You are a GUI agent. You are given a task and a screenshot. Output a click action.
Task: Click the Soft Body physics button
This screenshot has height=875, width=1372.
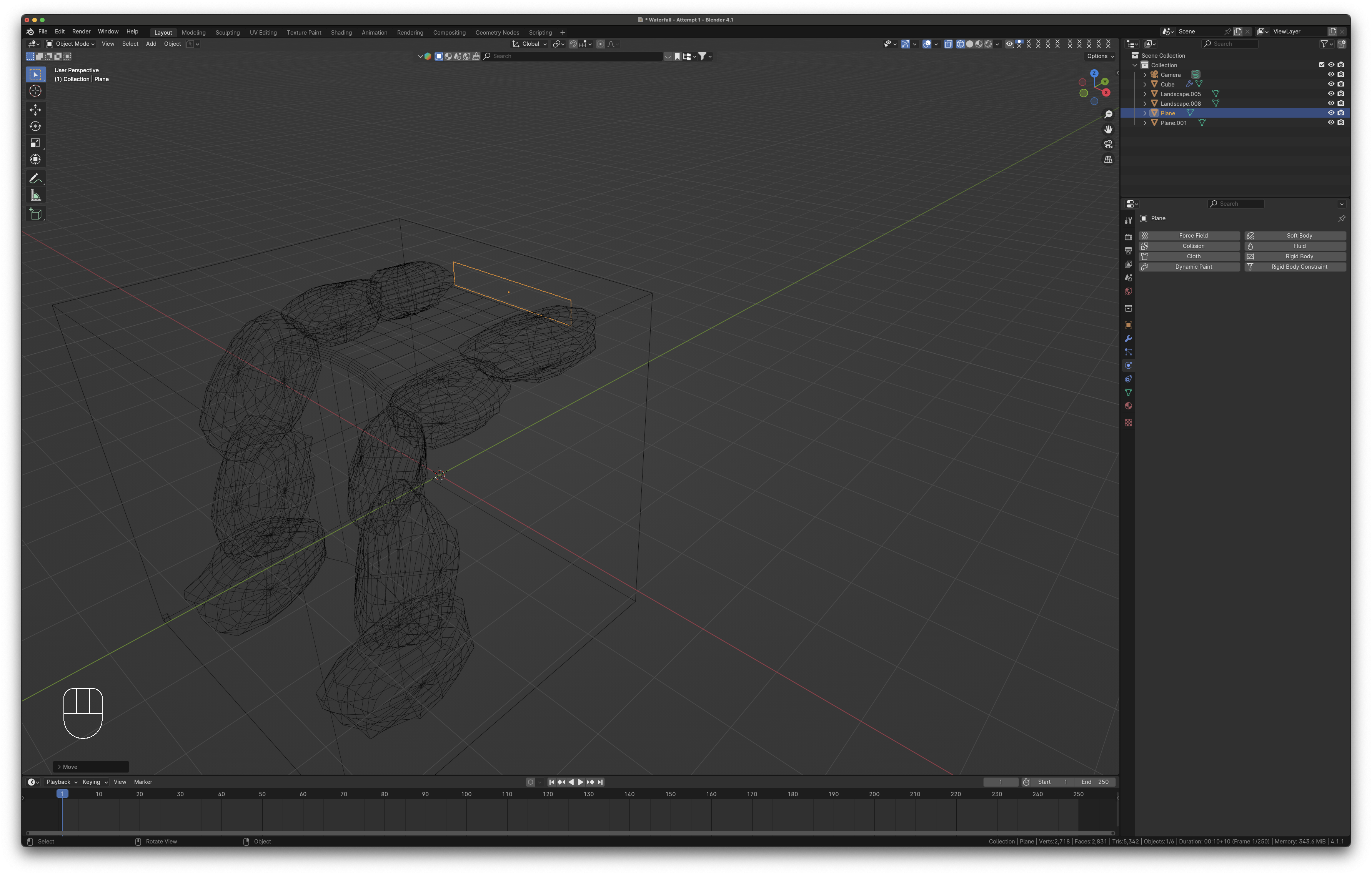(x=1295, y=236)
